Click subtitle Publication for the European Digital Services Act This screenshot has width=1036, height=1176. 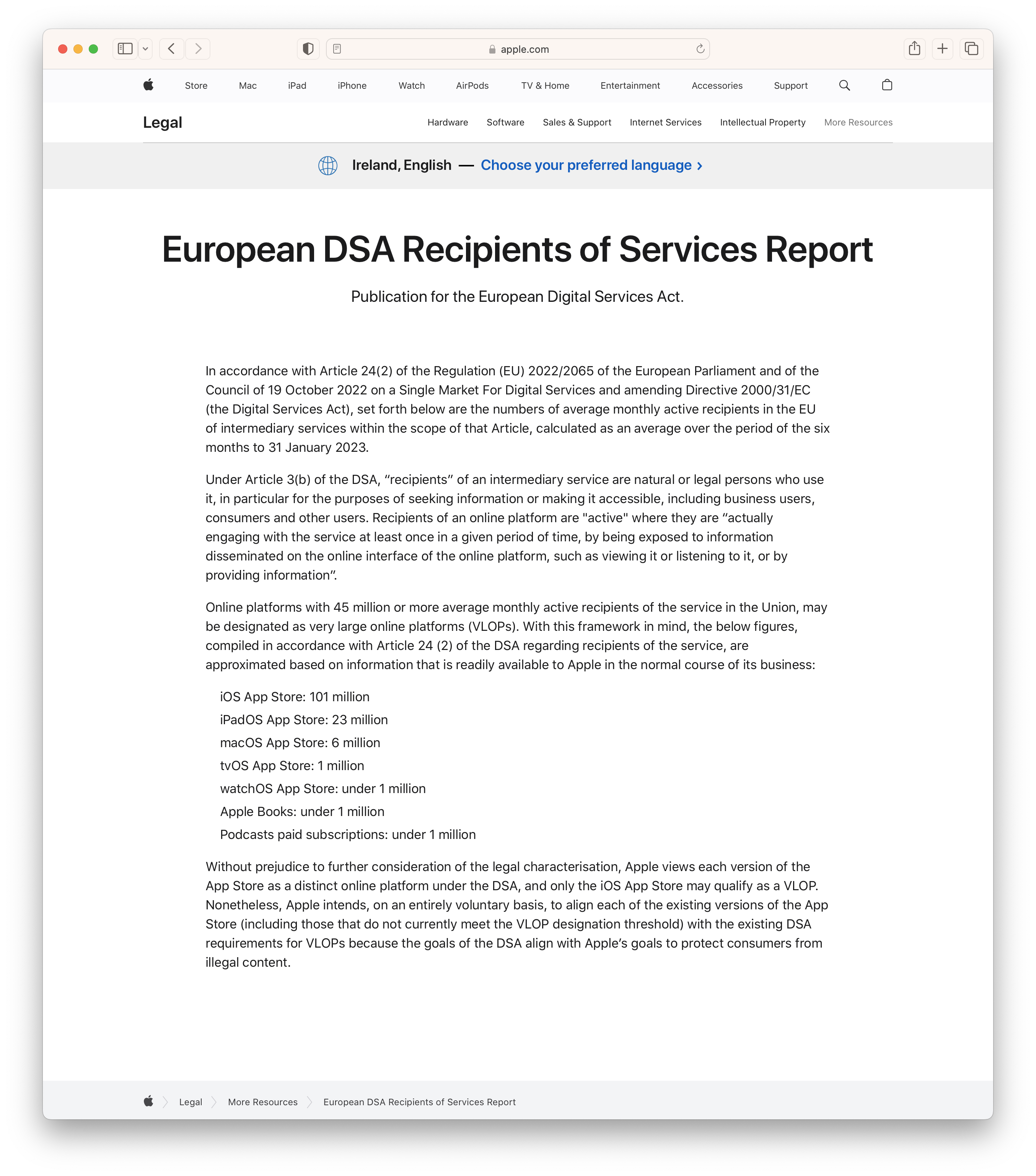[x=517, y=297]
